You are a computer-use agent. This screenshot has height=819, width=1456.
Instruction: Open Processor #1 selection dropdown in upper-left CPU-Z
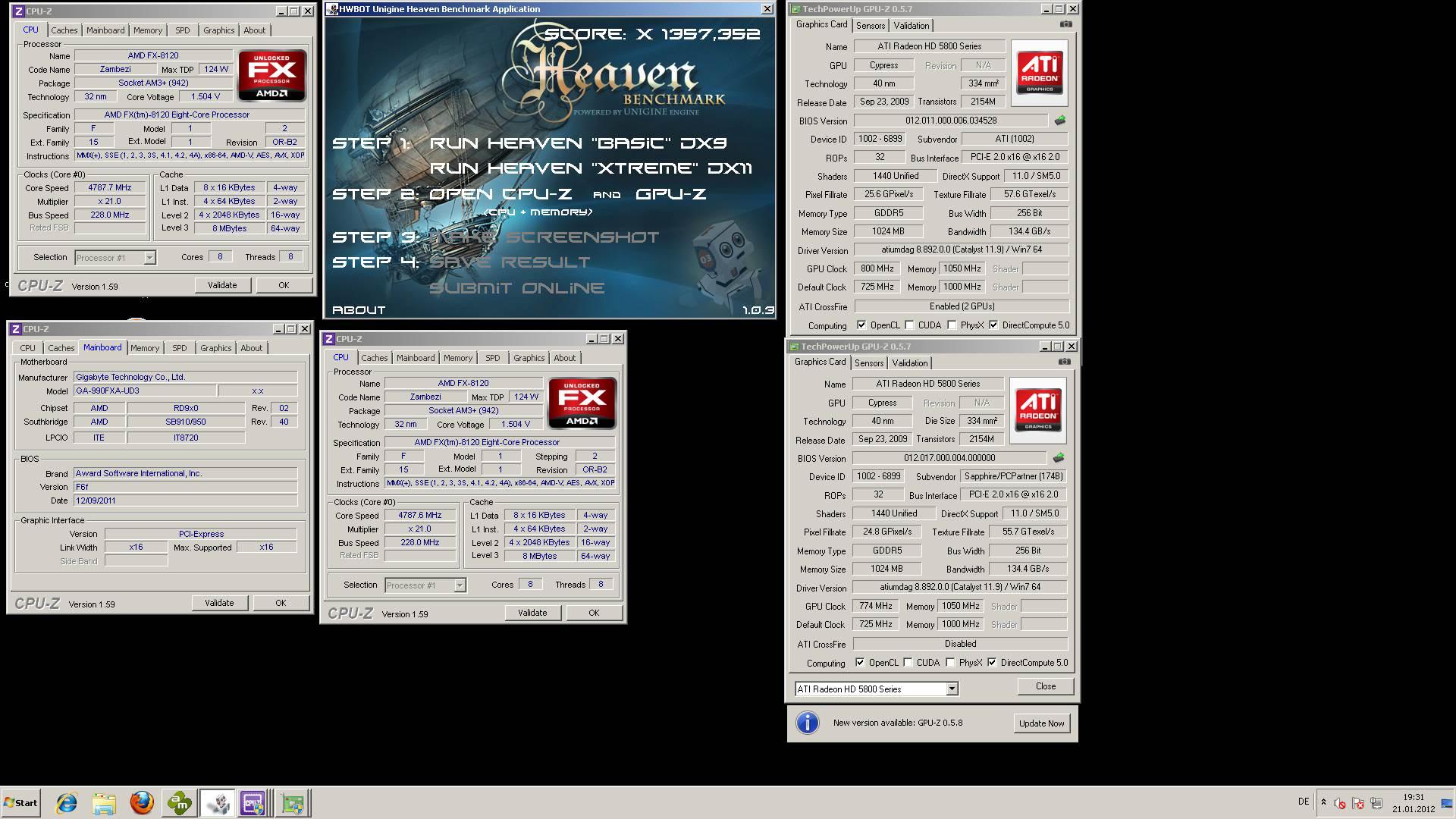click(x=115, y=258)
